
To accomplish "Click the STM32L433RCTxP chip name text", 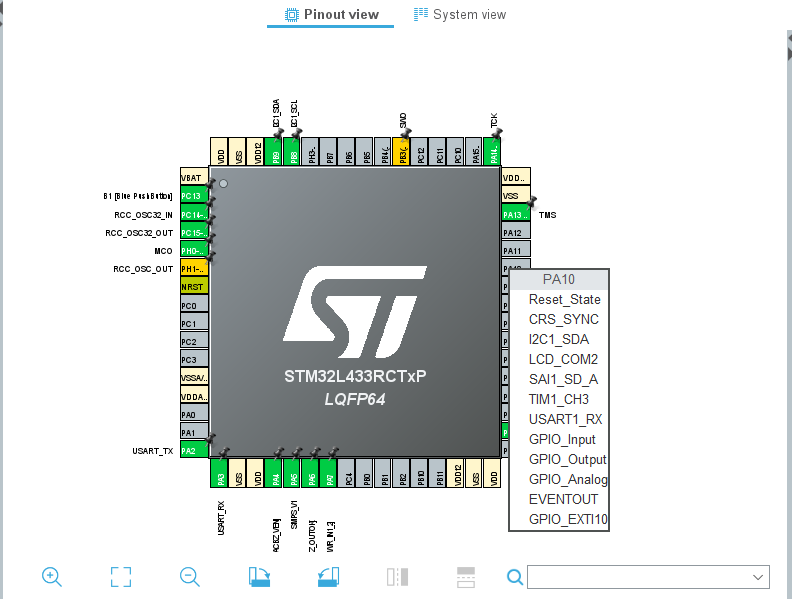I will pyautogui.click(x=355, y=376).
